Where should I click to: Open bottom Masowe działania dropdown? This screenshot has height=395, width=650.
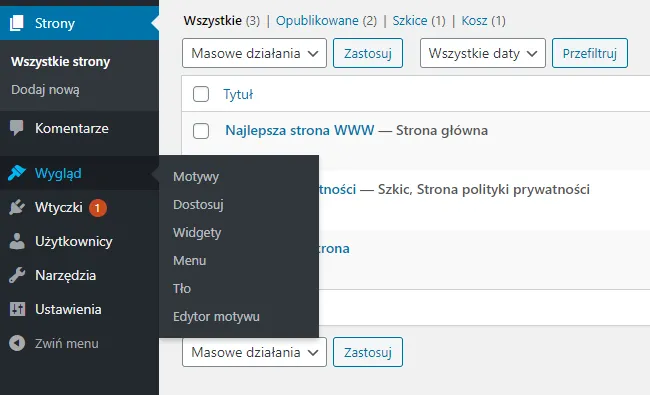254,352
